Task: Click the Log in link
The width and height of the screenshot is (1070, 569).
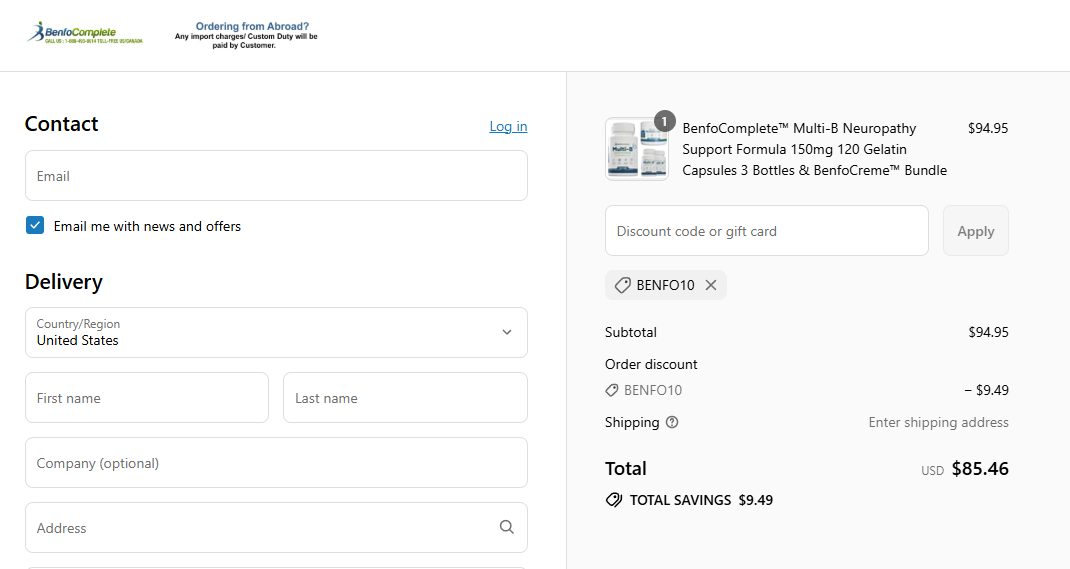Action: [508, 126]
